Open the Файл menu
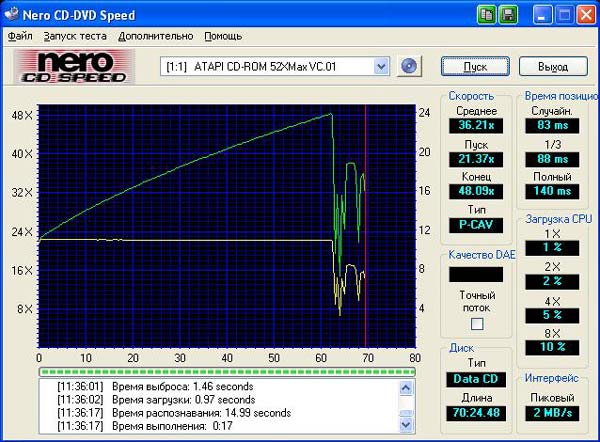Screen dimensions: 600x442 (20, 36)
